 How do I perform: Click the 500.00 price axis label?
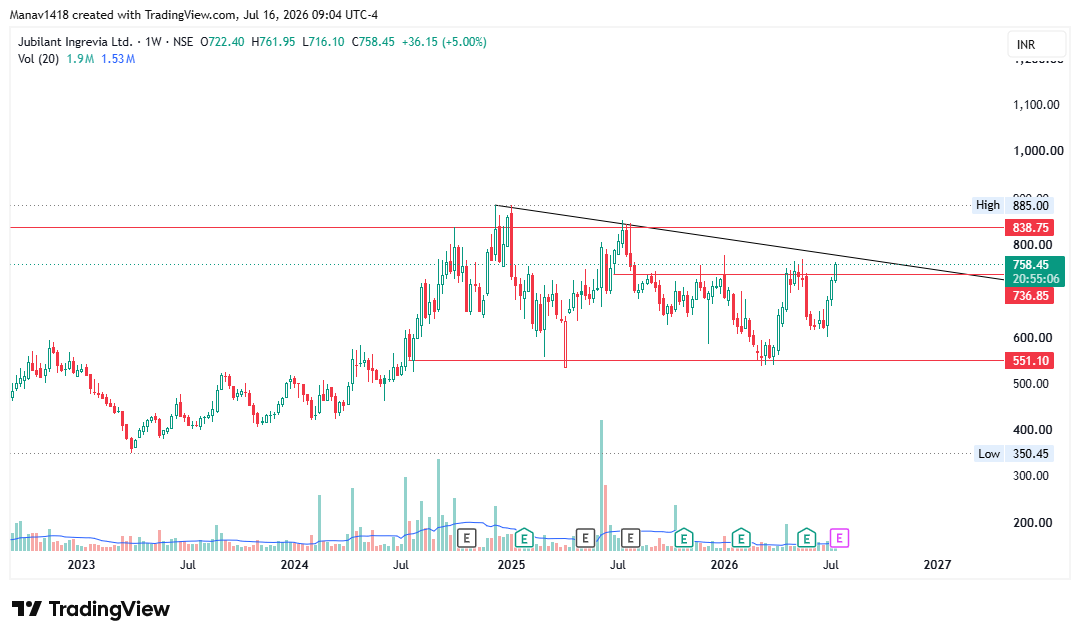coord(1032,384)
